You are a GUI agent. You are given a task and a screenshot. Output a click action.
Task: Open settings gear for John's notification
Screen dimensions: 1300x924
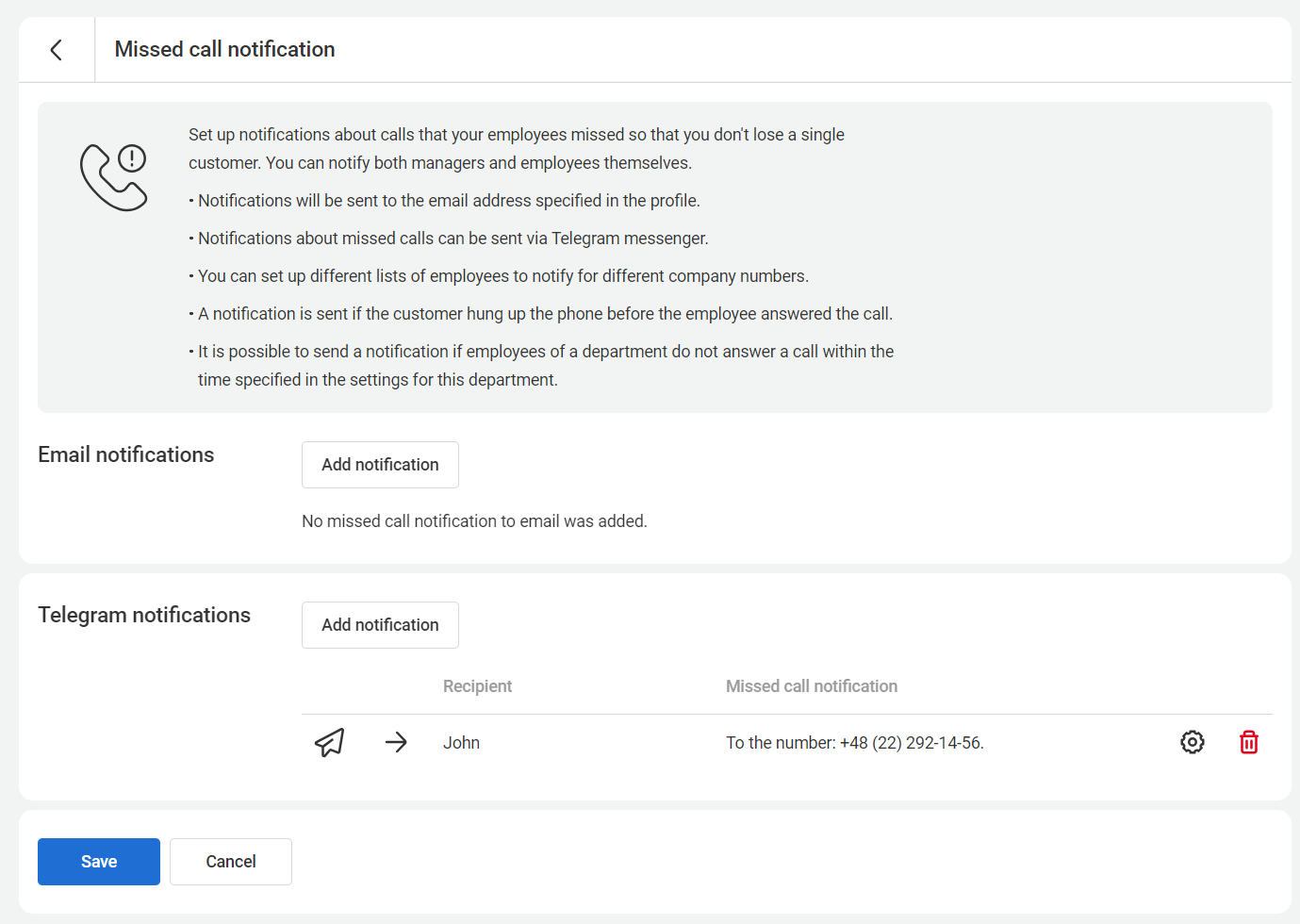pyautogui.click(x=1192, y=743)
